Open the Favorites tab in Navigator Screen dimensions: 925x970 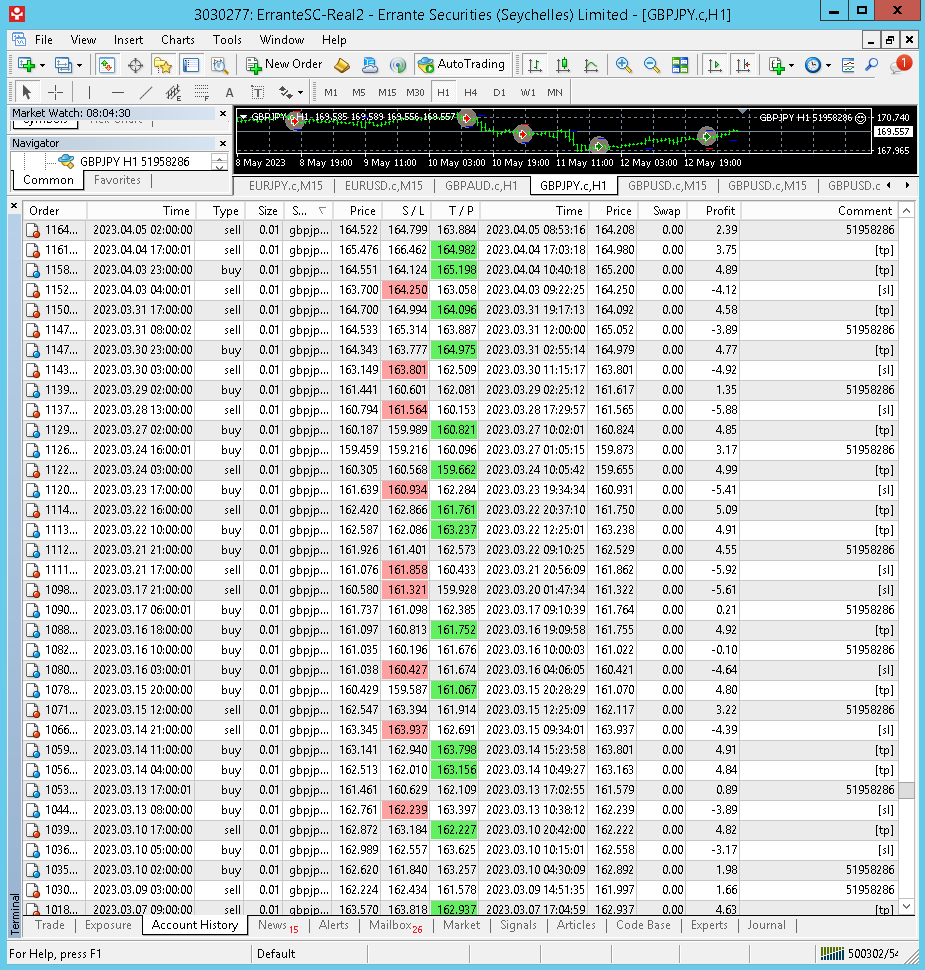point(117,180)
